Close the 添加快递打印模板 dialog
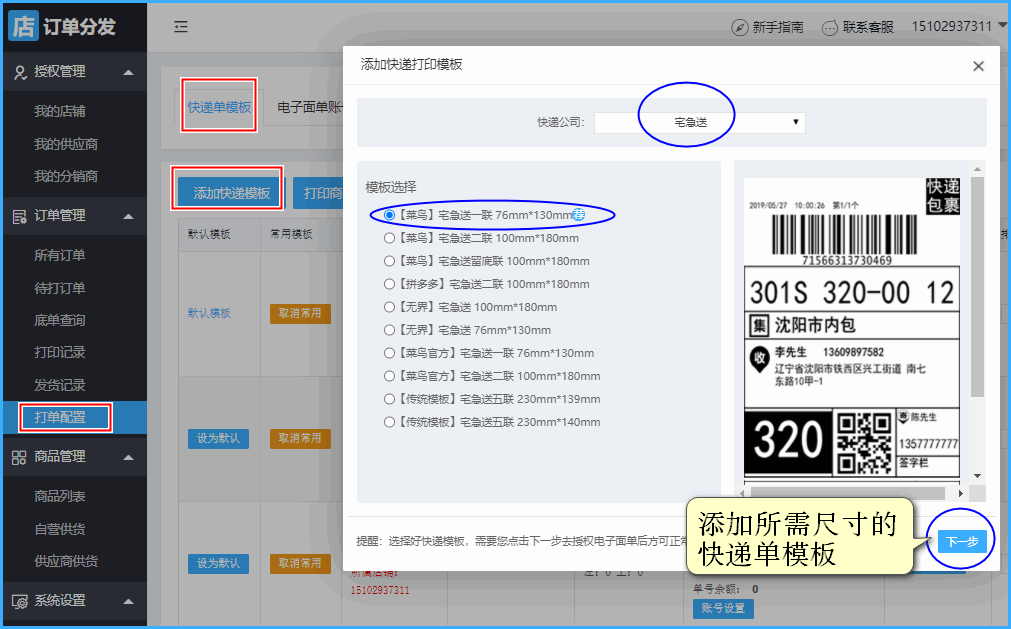Screen dimensions: 1011x629 978,66
